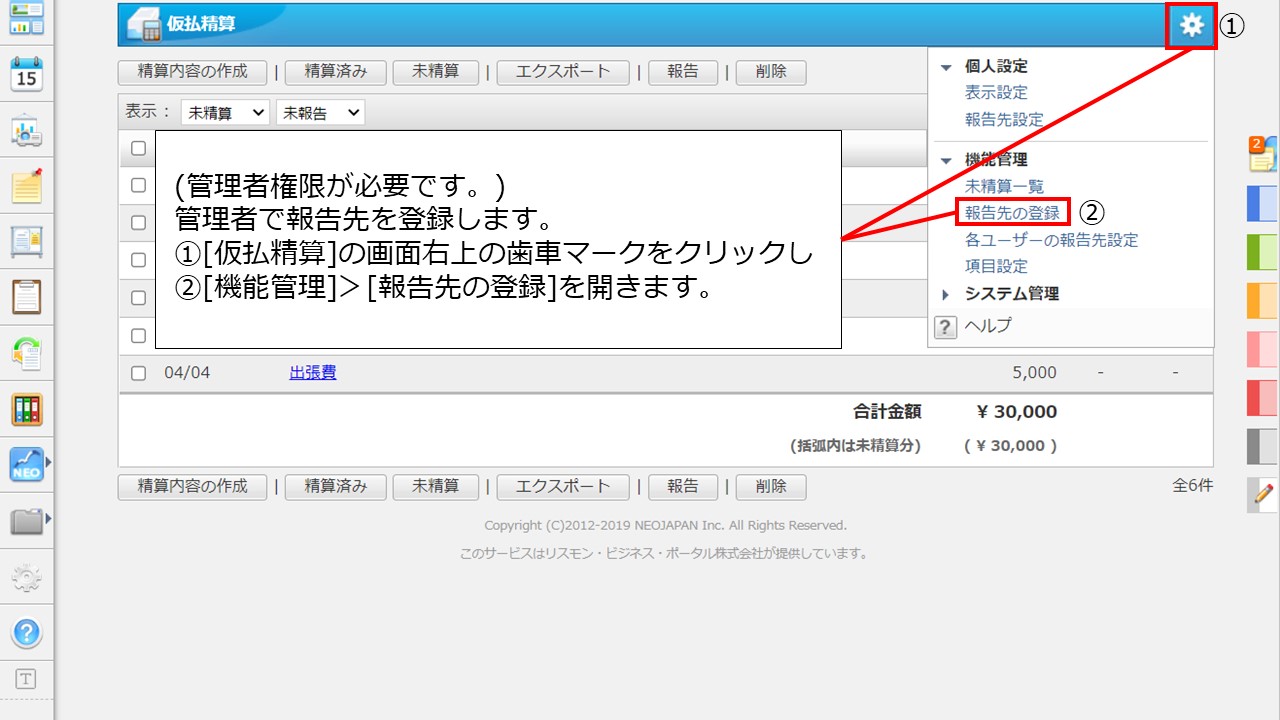Click the top 精算内容の作成 button
Screen dimensions: 1280x720
[x=192, y=72]
